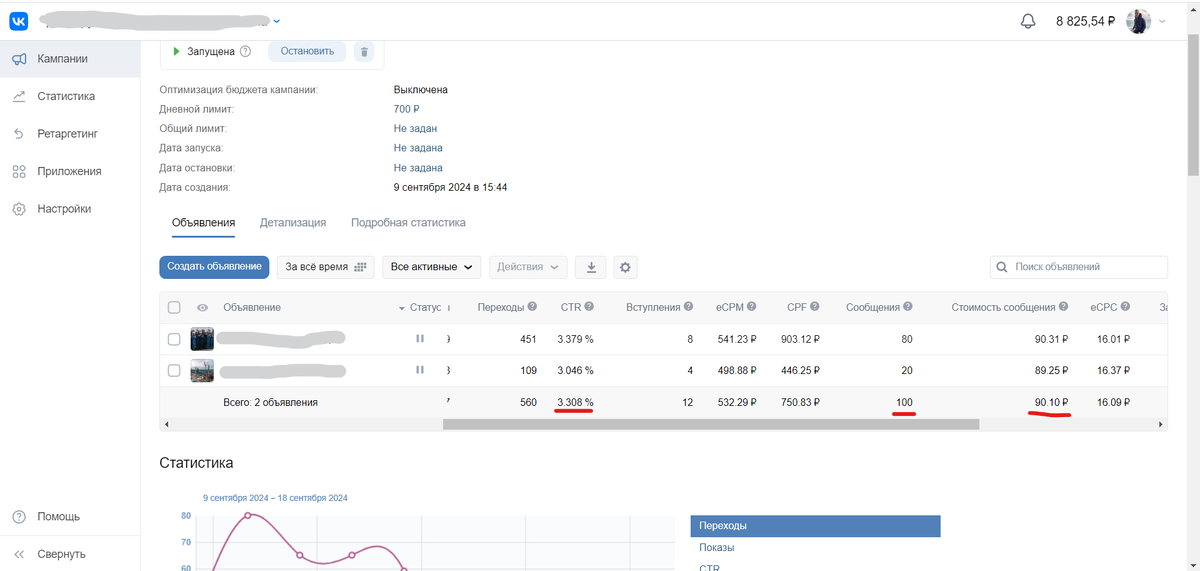The image size is (1200, 571).
Task: Click the Не задана start date link
Action: [x=418, y=148]
